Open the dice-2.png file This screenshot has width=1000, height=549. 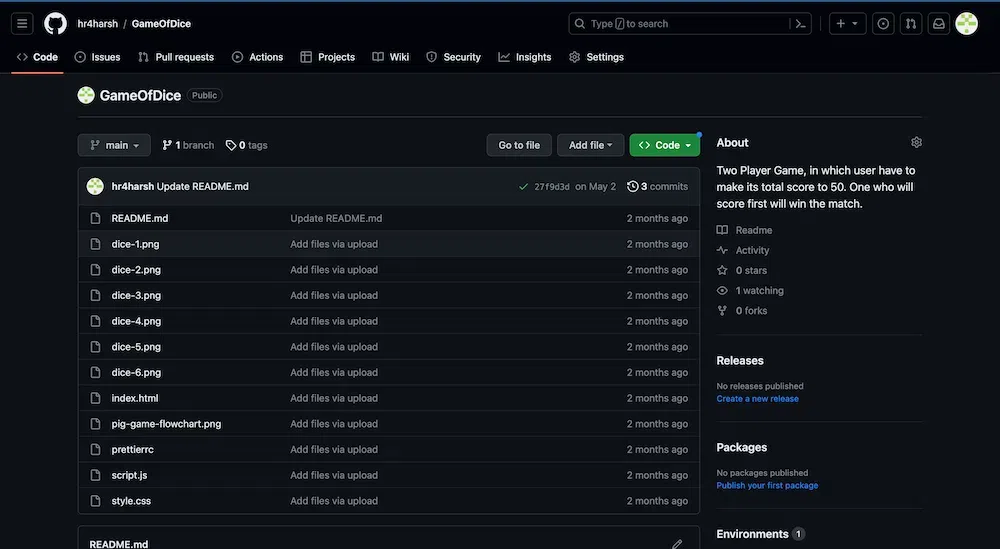tap(136, 270)
